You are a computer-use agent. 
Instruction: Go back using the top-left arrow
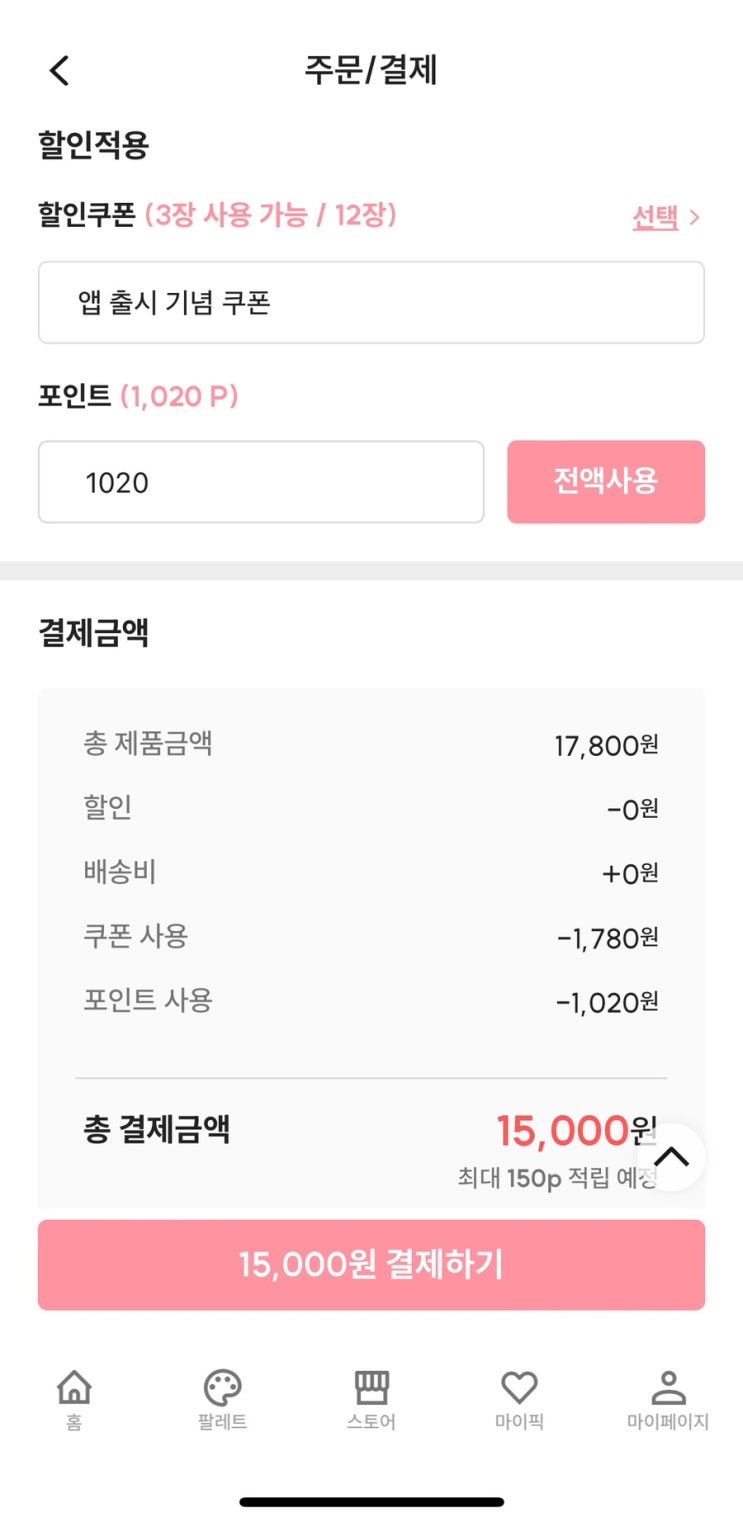[x=60, y=71]
